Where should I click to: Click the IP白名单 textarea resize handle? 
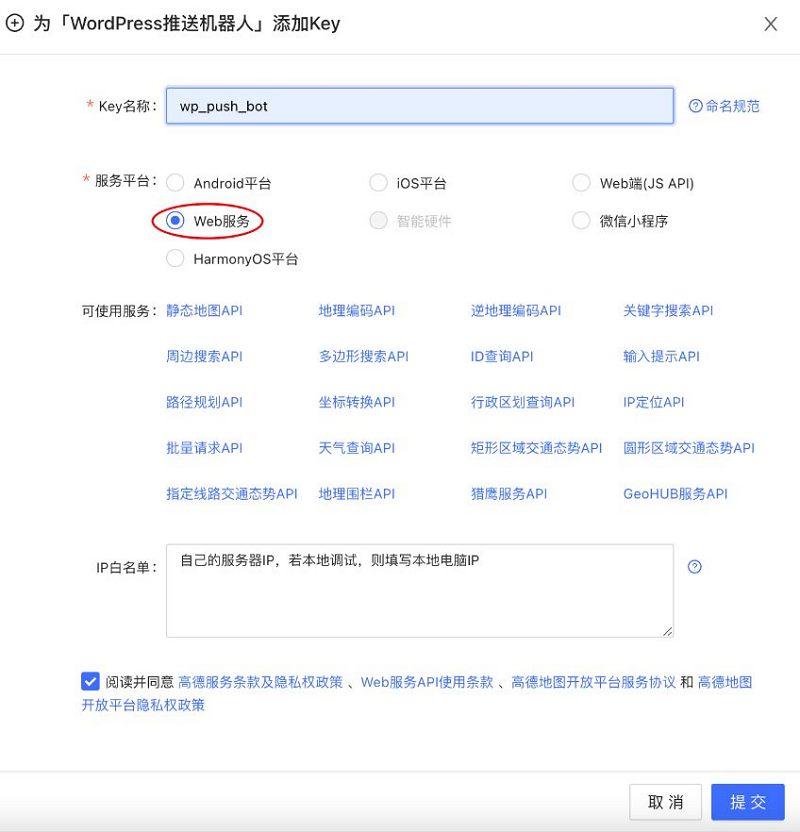coord(667,631)
